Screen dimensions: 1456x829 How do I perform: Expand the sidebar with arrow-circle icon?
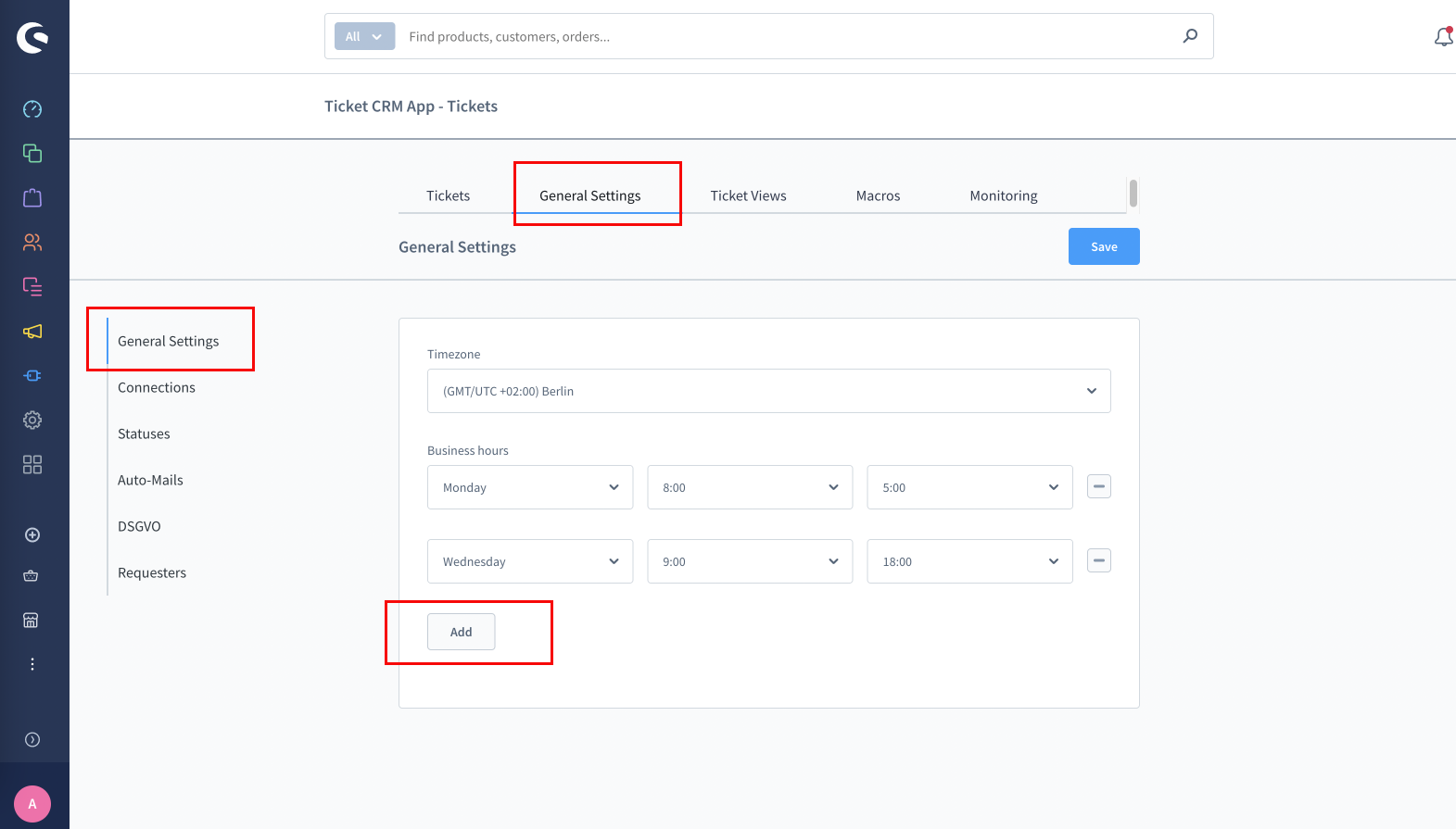click(x=32, y=739)
